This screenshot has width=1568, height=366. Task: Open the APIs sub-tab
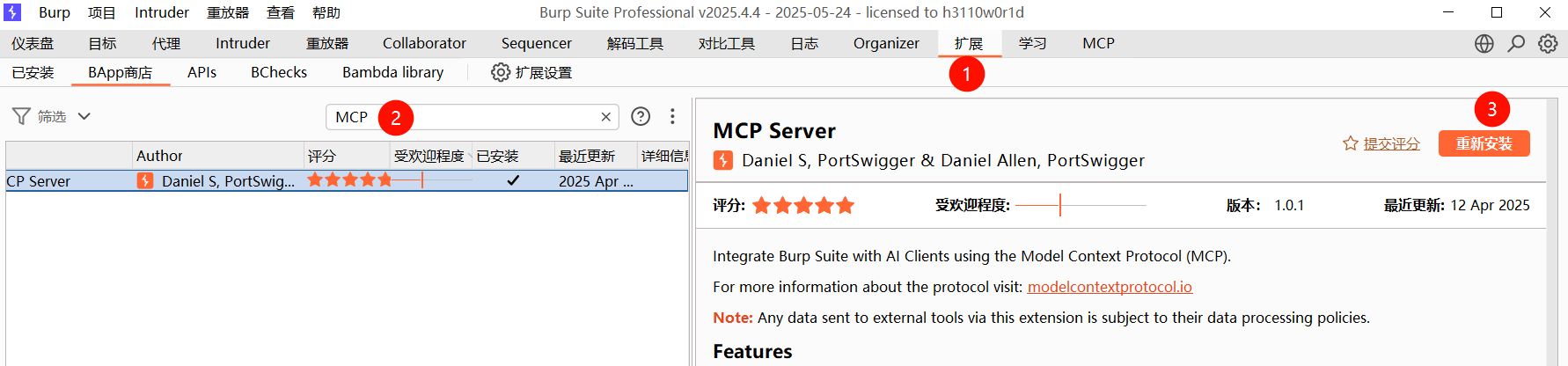(201, 72)
